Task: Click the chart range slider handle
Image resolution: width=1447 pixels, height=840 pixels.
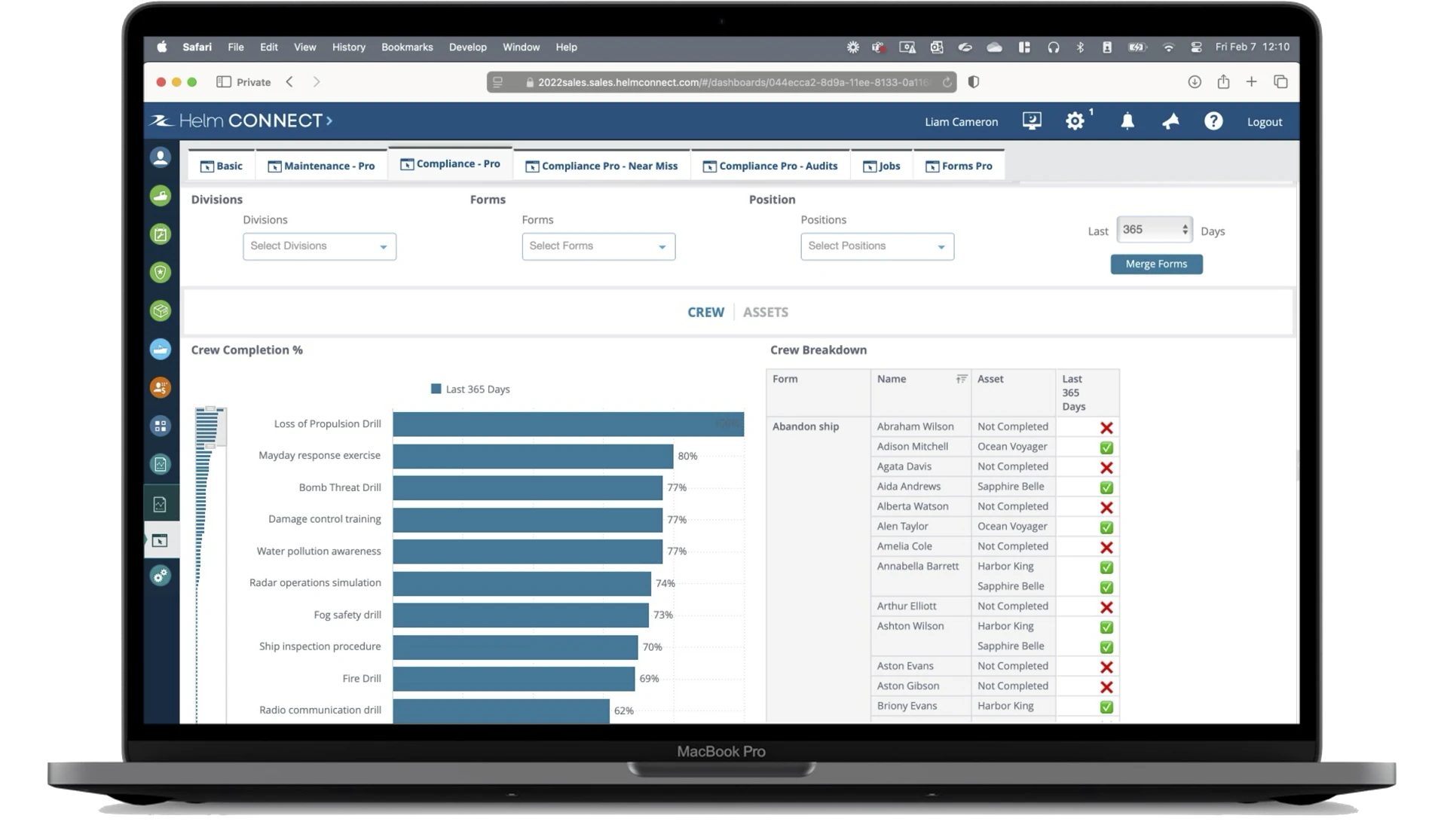Action: click(210, 409)
